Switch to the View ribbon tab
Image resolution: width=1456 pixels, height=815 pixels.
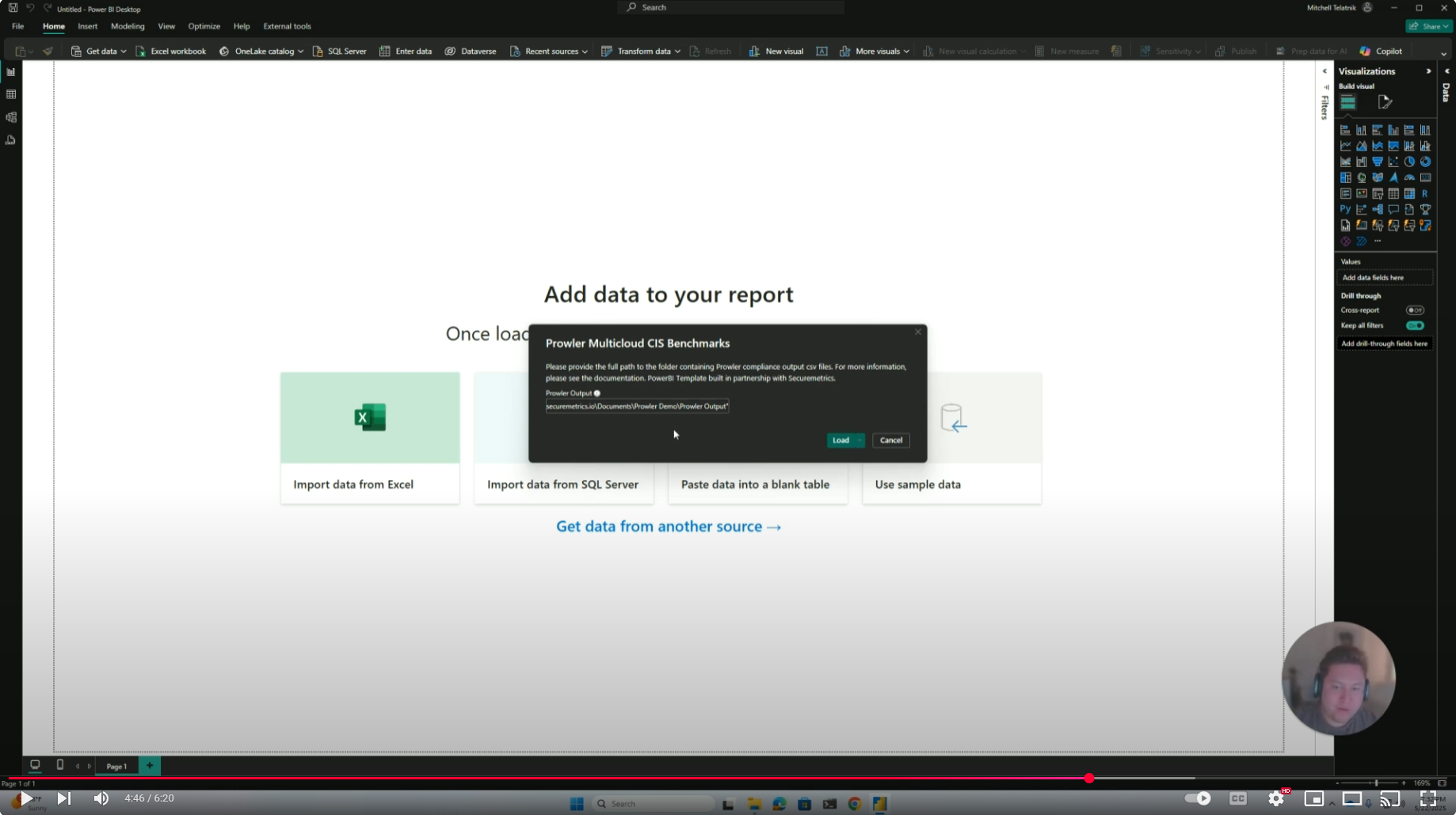pos(166,26)
